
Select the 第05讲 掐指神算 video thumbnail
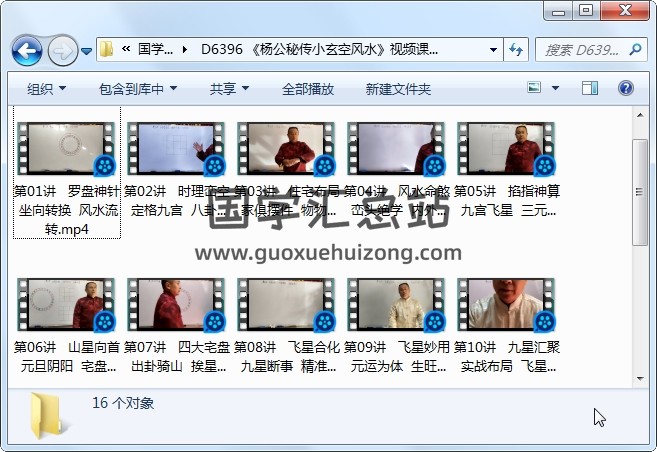tap(506, 148)
